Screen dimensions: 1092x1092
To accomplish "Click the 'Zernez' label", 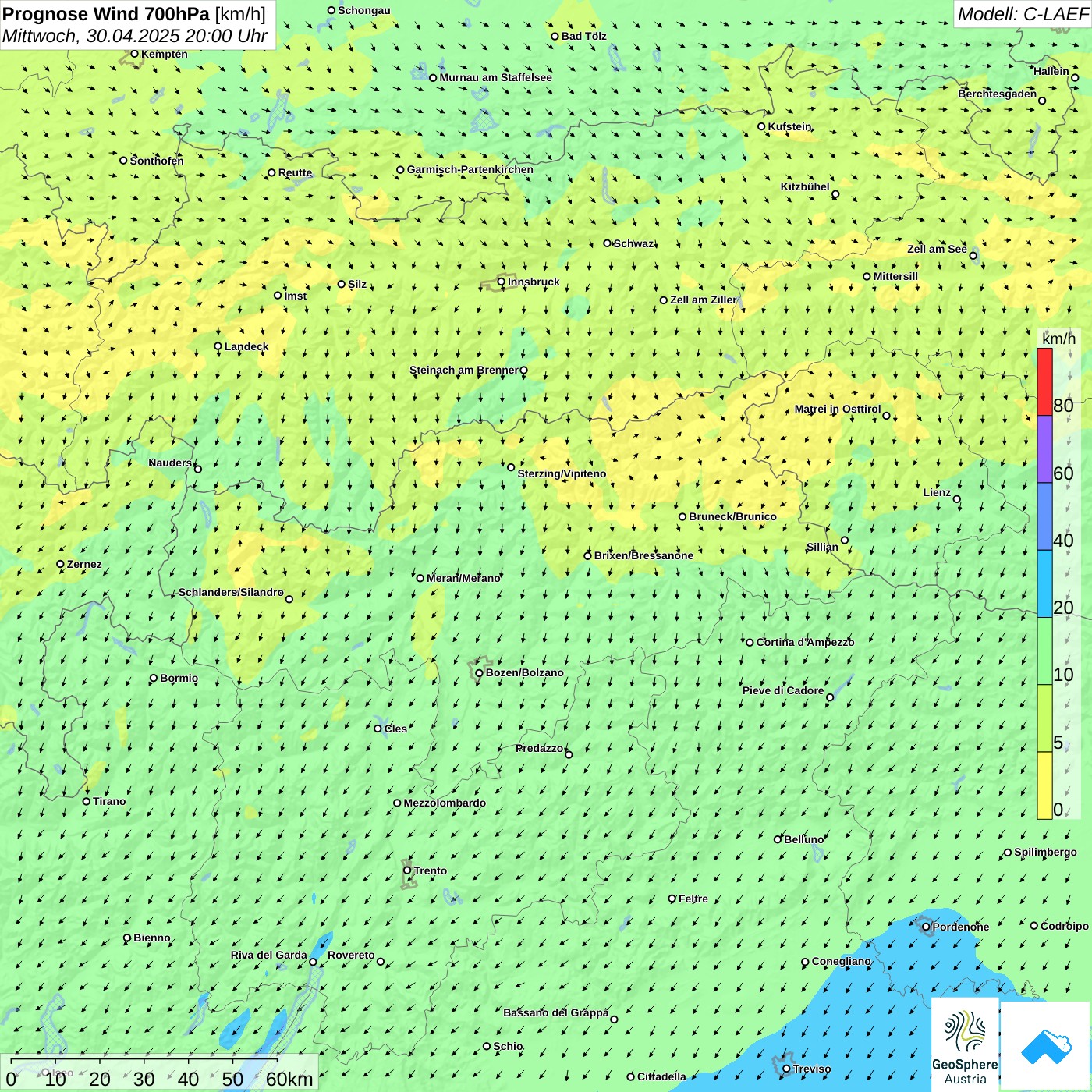I will [x=84, y=564].
